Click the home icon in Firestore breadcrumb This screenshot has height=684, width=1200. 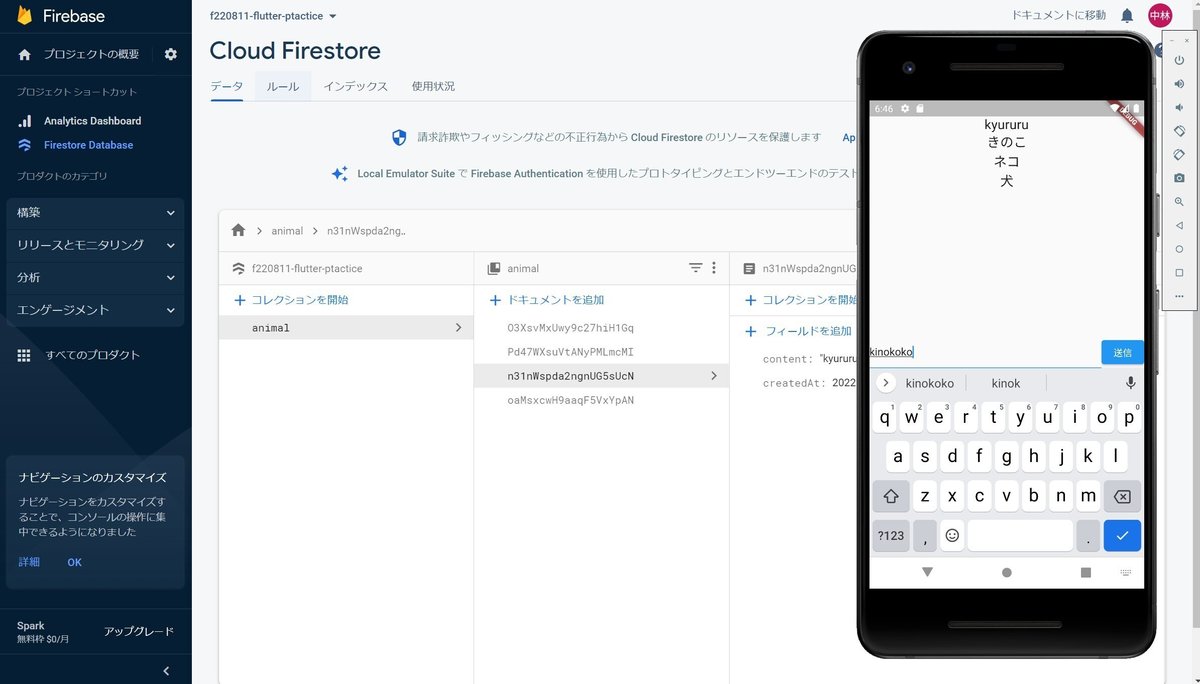pos(238,230)
